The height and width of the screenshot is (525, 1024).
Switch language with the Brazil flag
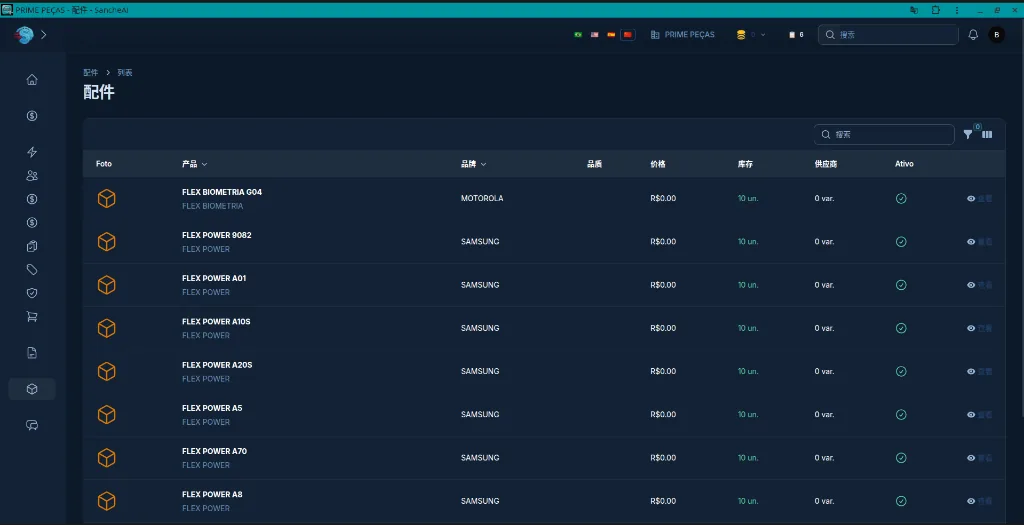578,35
